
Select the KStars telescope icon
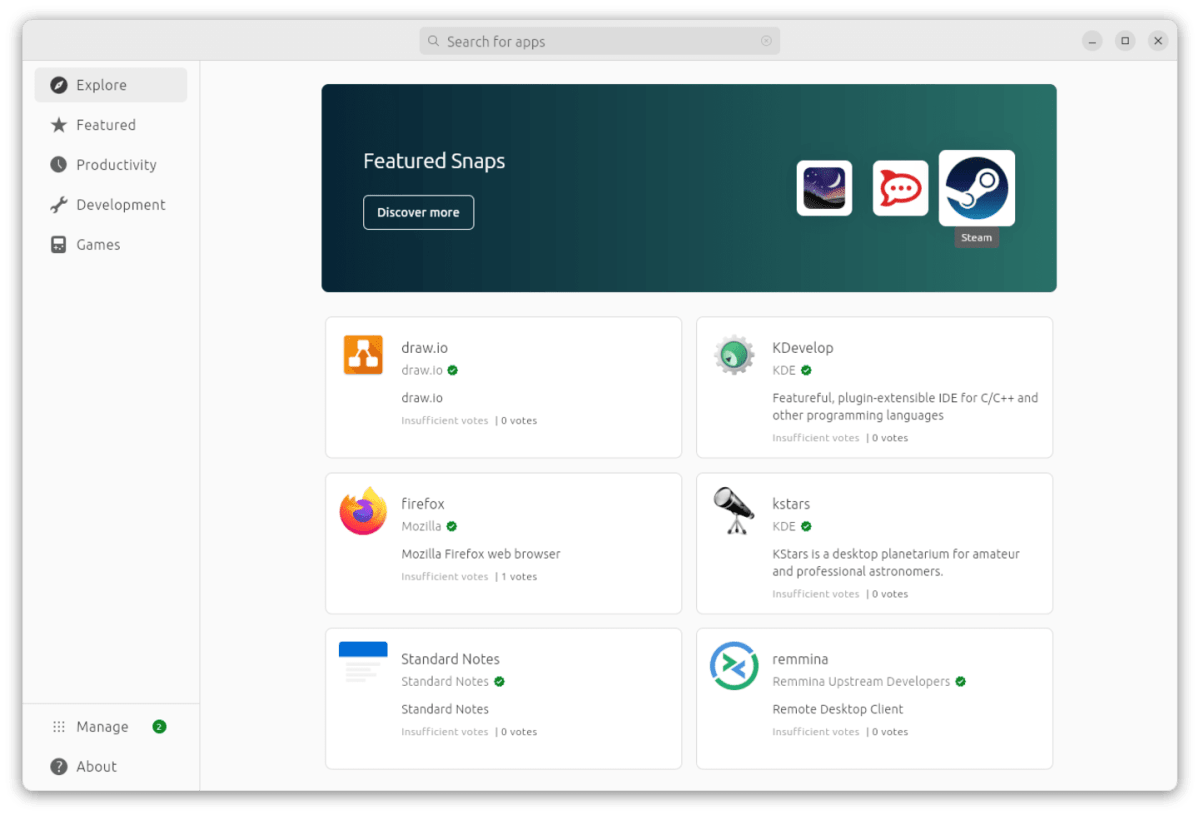(733, 511)
